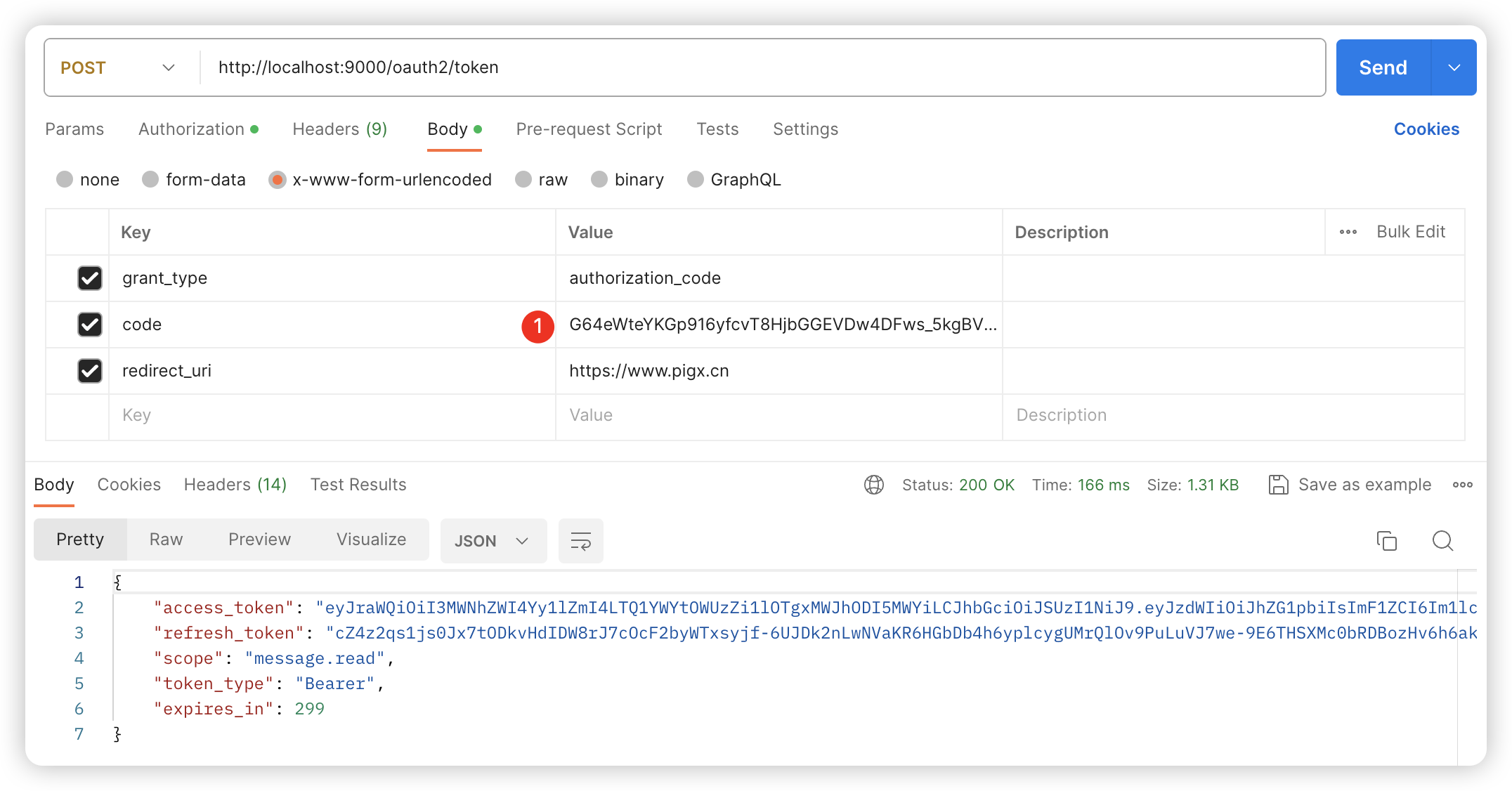Viewport: 1512px width, 791px height.
Task: Click the Send button
Action: [x=1382, y=67]
